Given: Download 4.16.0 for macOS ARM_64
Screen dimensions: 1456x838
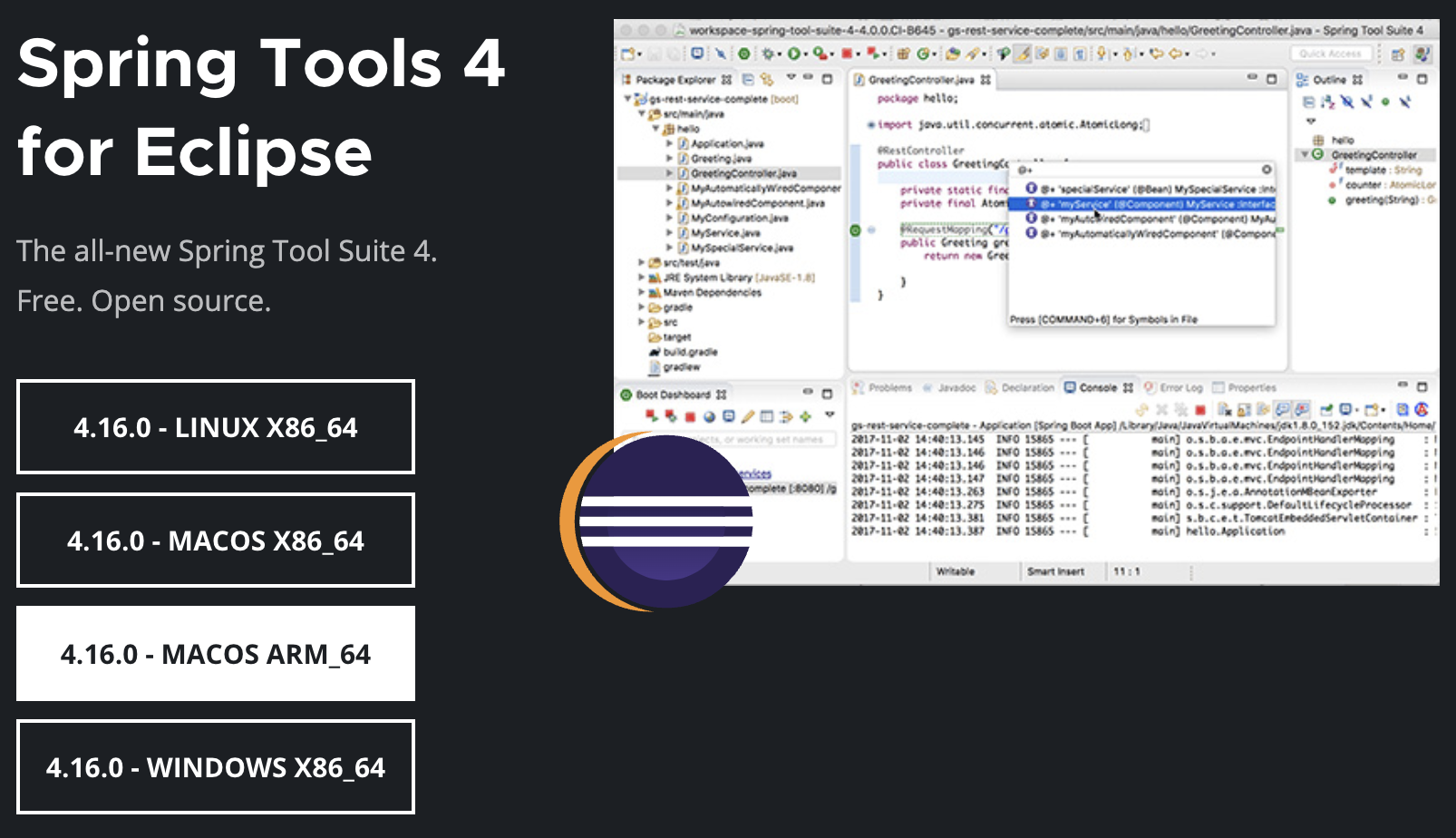Looking at the screenshot, I should point(216,653).
